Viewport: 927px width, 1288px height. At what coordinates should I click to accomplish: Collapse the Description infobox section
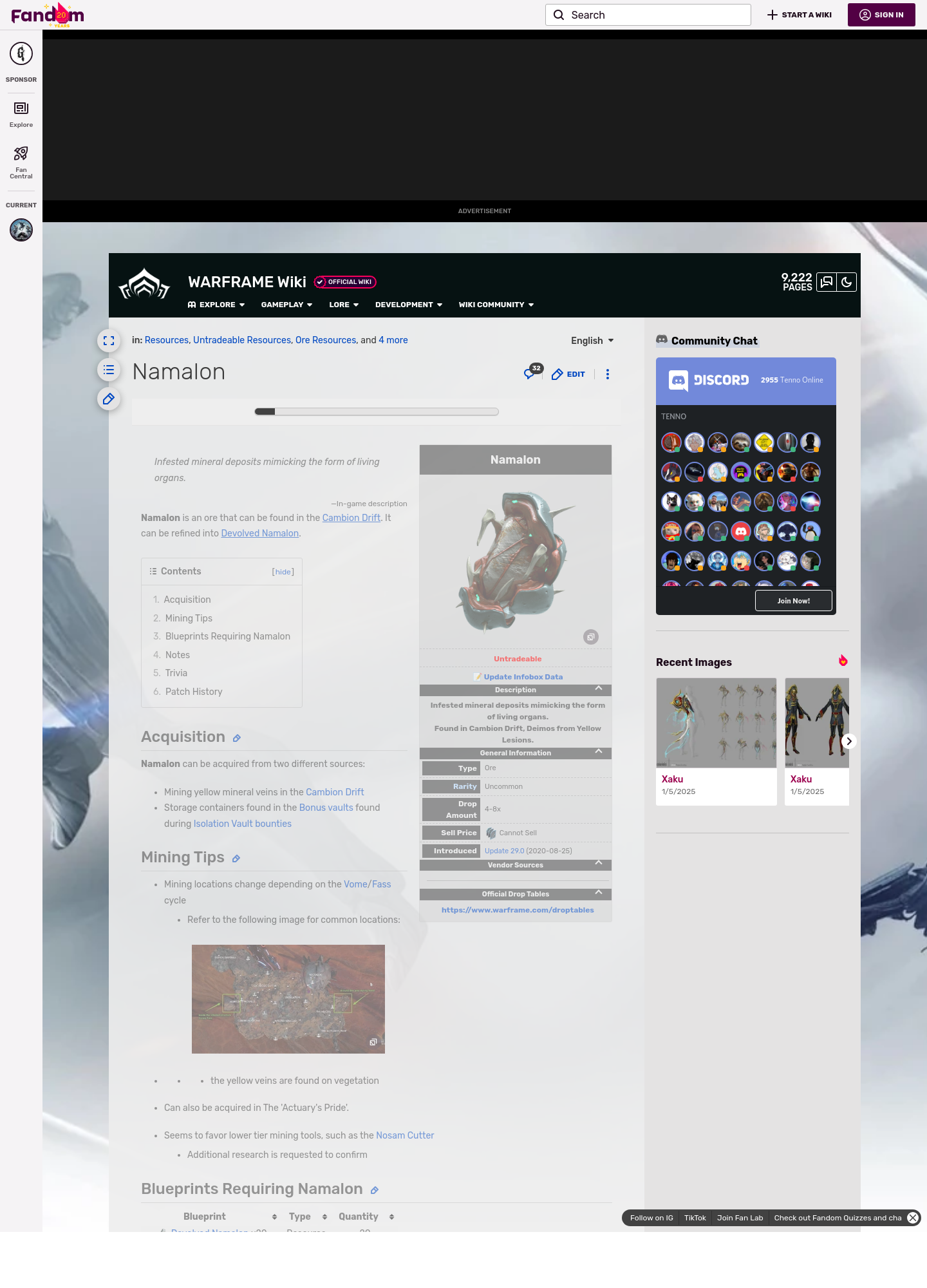pyautogui.click(x=599, y=689)
